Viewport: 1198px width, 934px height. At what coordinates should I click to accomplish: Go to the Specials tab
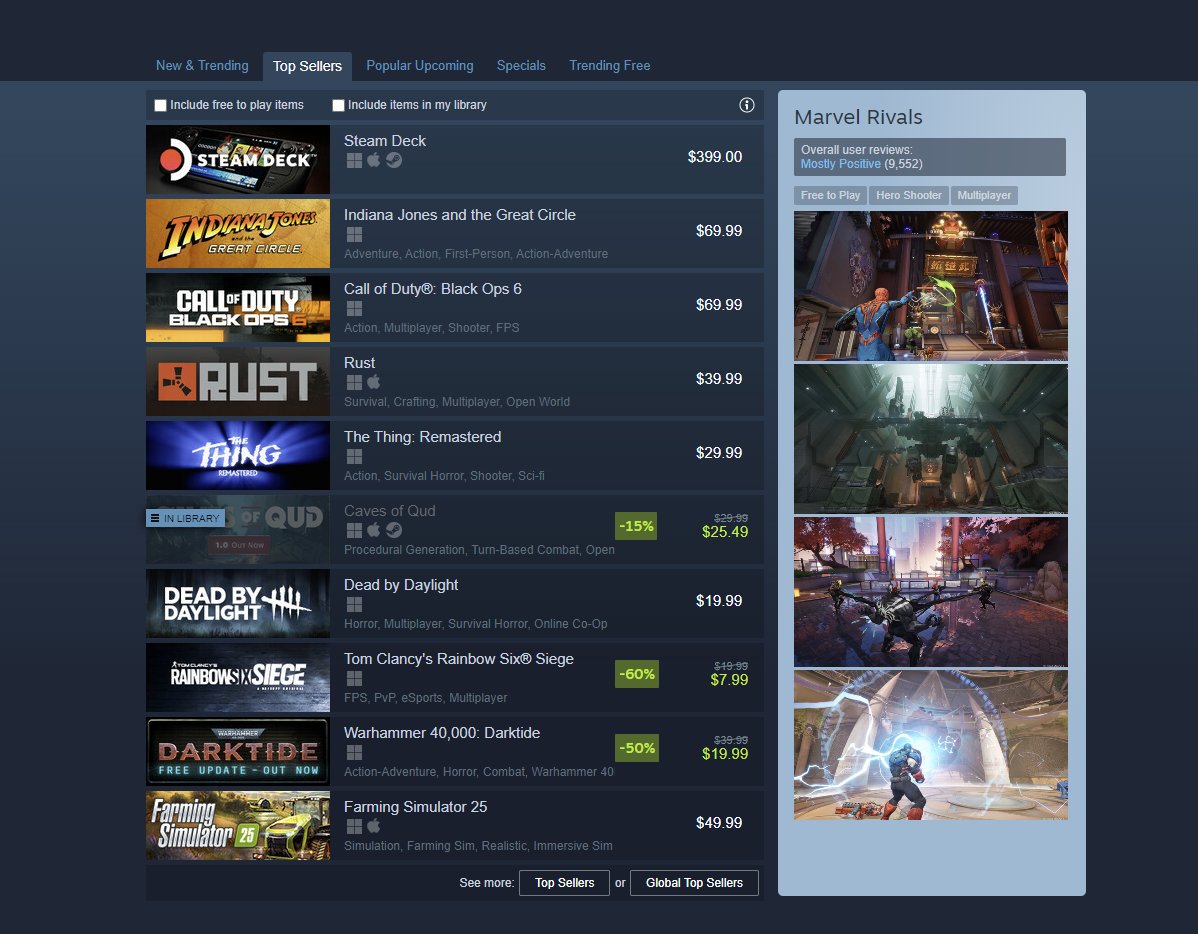[x=521, y=66]
